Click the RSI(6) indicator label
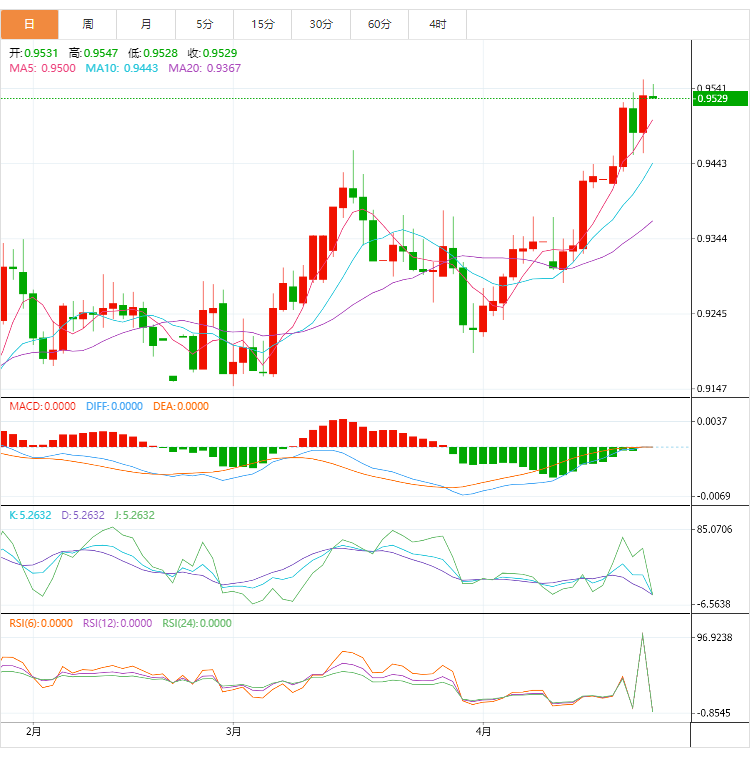 pyautogui.click(x=41, y=623)
